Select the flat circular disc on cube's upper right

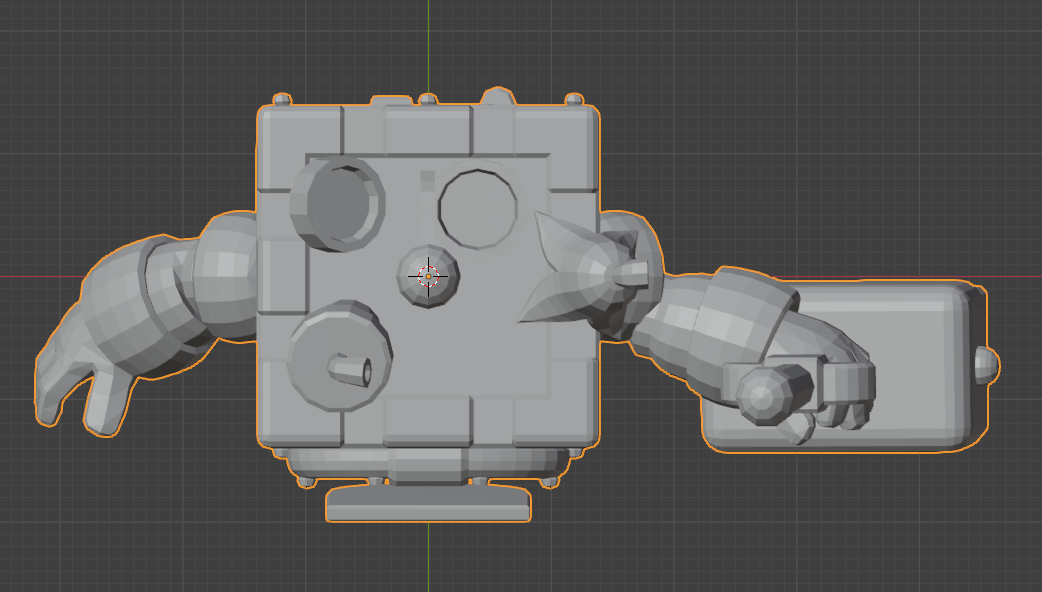(x=478, y=208)
